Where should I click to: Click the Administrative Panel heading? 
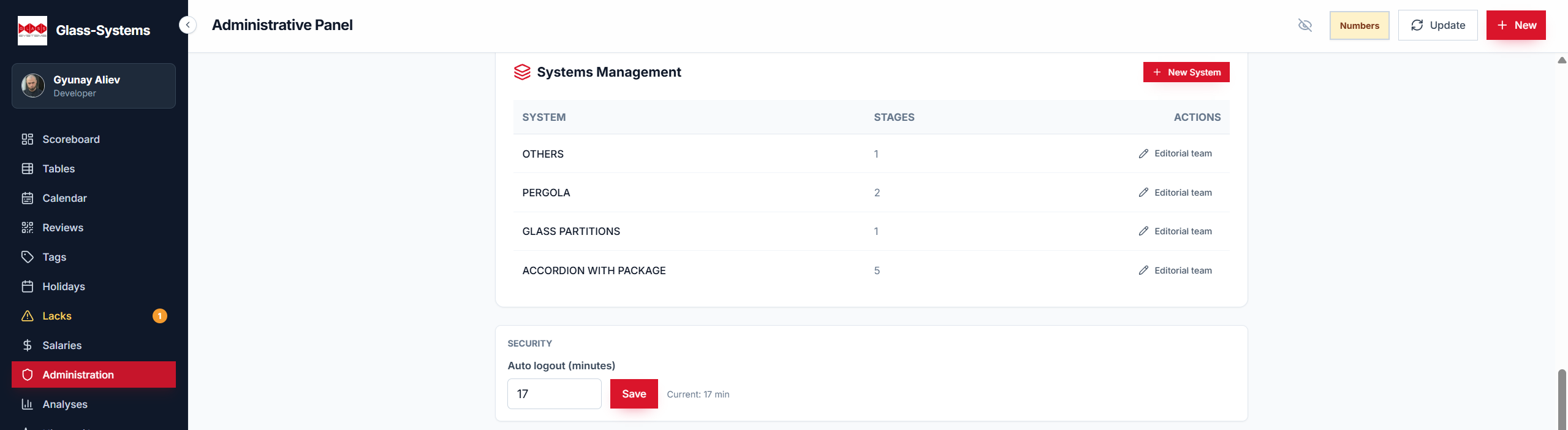pos(282,25)
